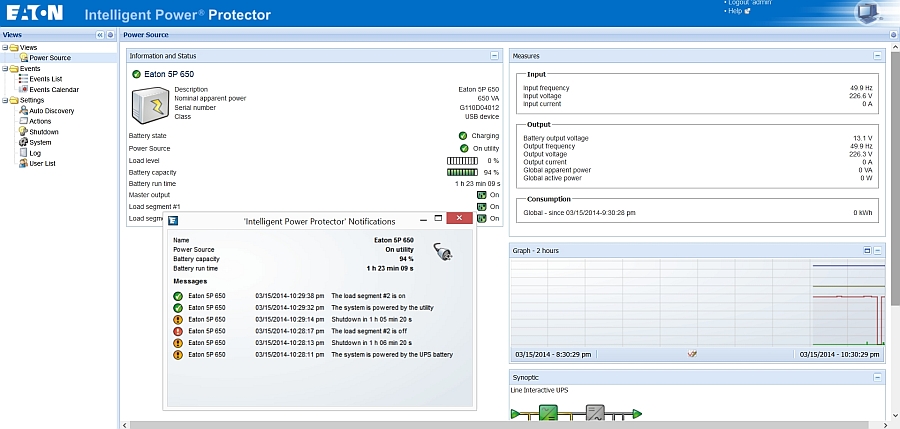Click graph end time 03/15/2014 - 10:30:29 pm
900x429 pixels.
839,354
